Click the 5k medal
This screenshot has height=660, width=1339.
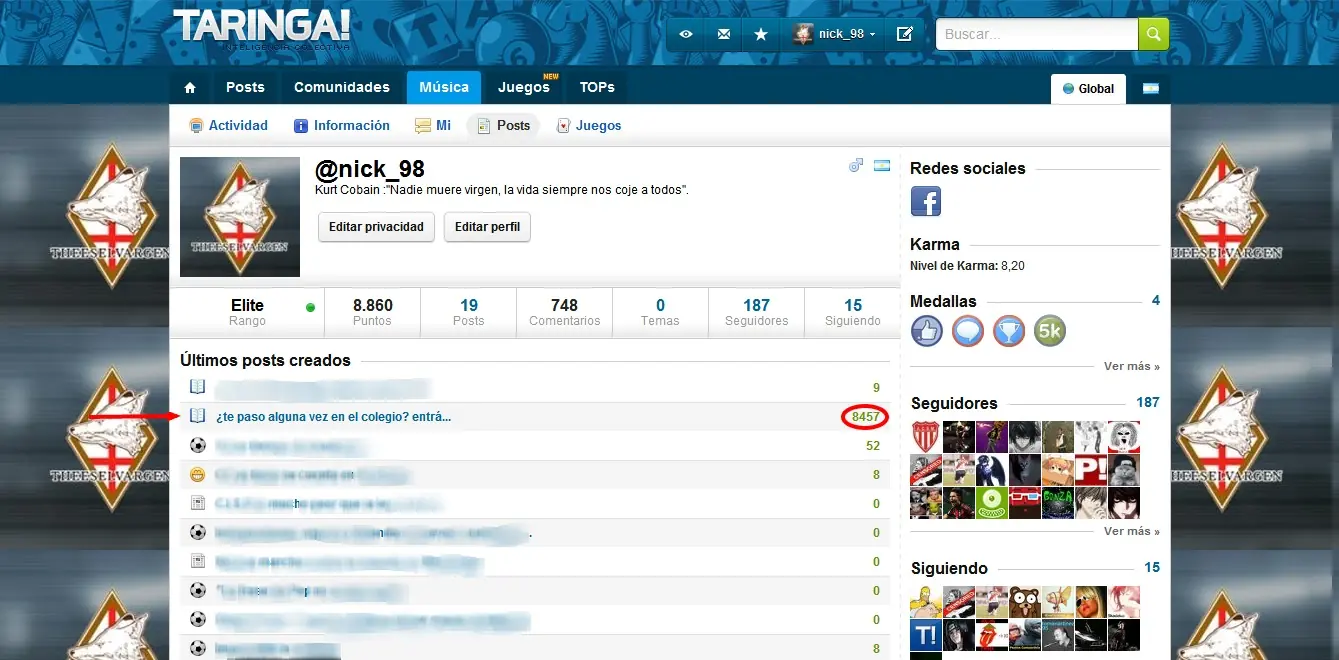pos(1050,331)
